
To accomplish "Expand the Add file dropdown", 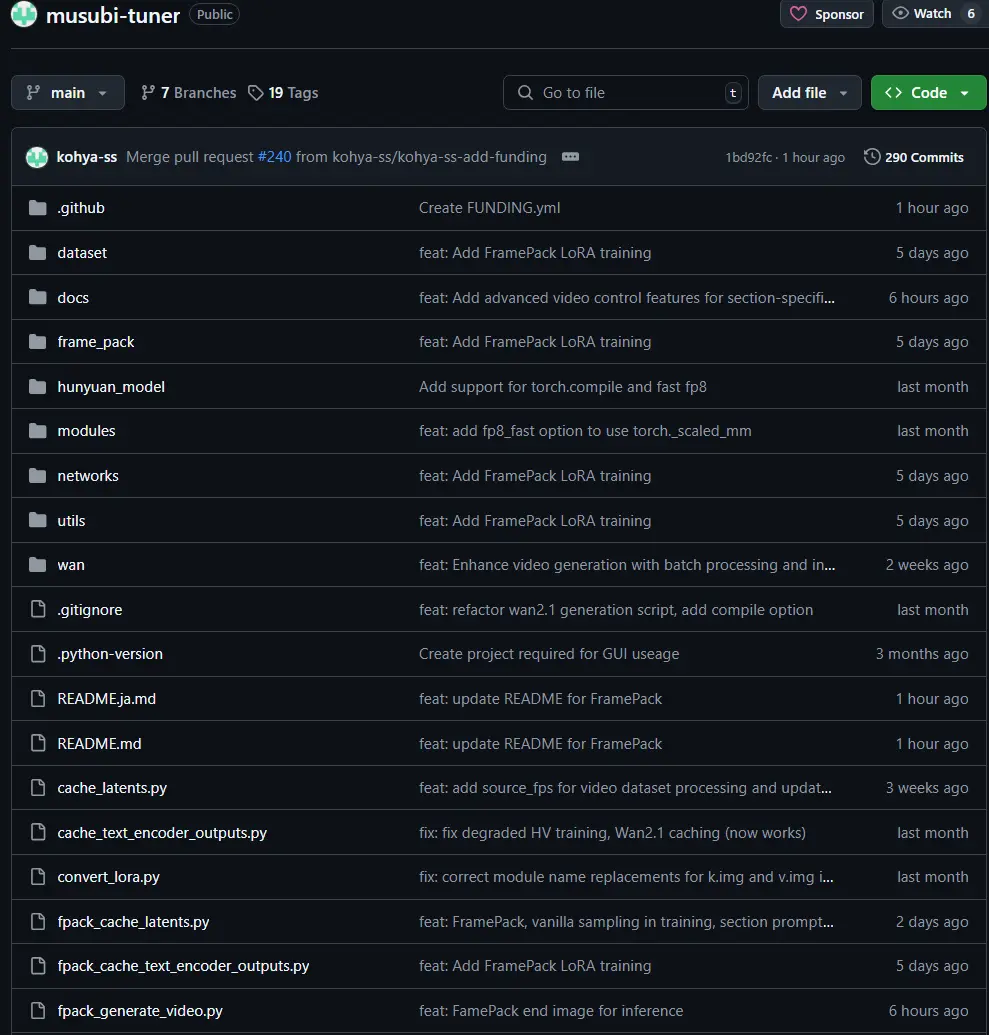I will (809, 93).
